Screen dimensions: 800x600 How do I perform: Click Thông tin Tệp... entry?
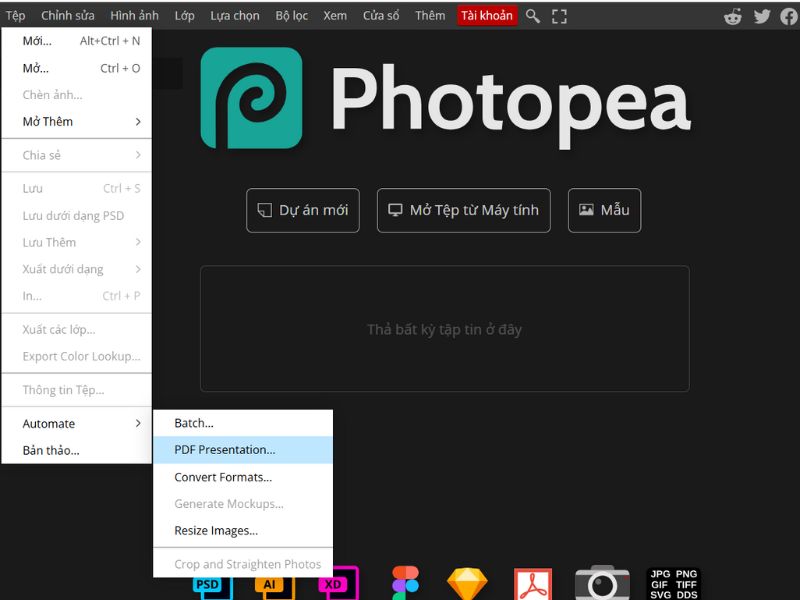77,390
